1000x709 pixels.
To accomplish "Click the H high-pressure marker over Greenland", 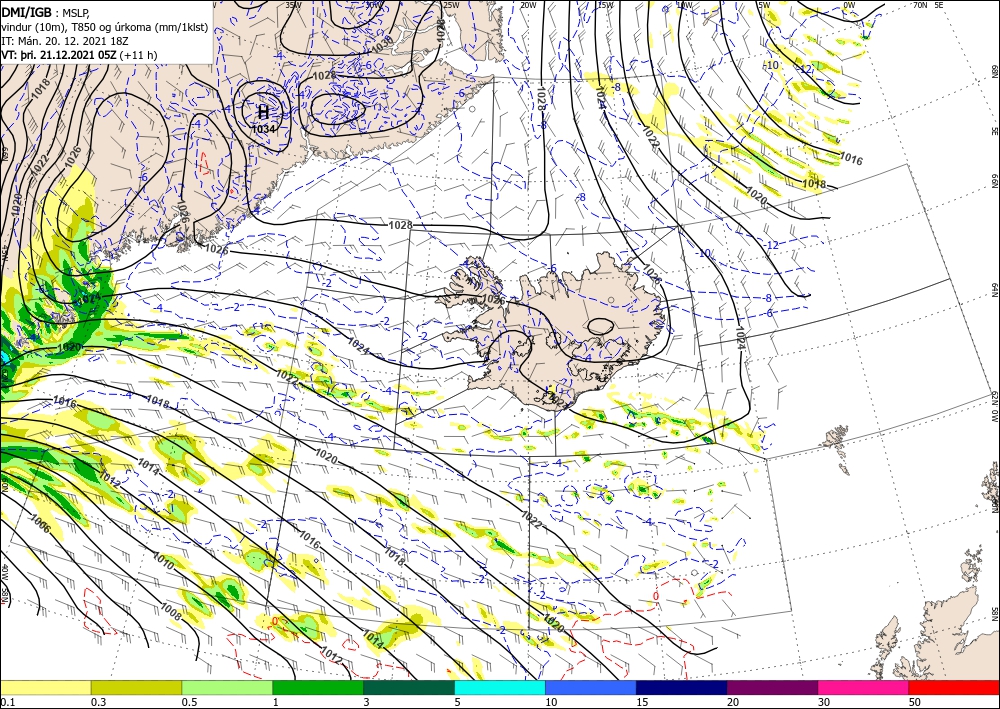I will pyautogui.click(x=263, y=112).
